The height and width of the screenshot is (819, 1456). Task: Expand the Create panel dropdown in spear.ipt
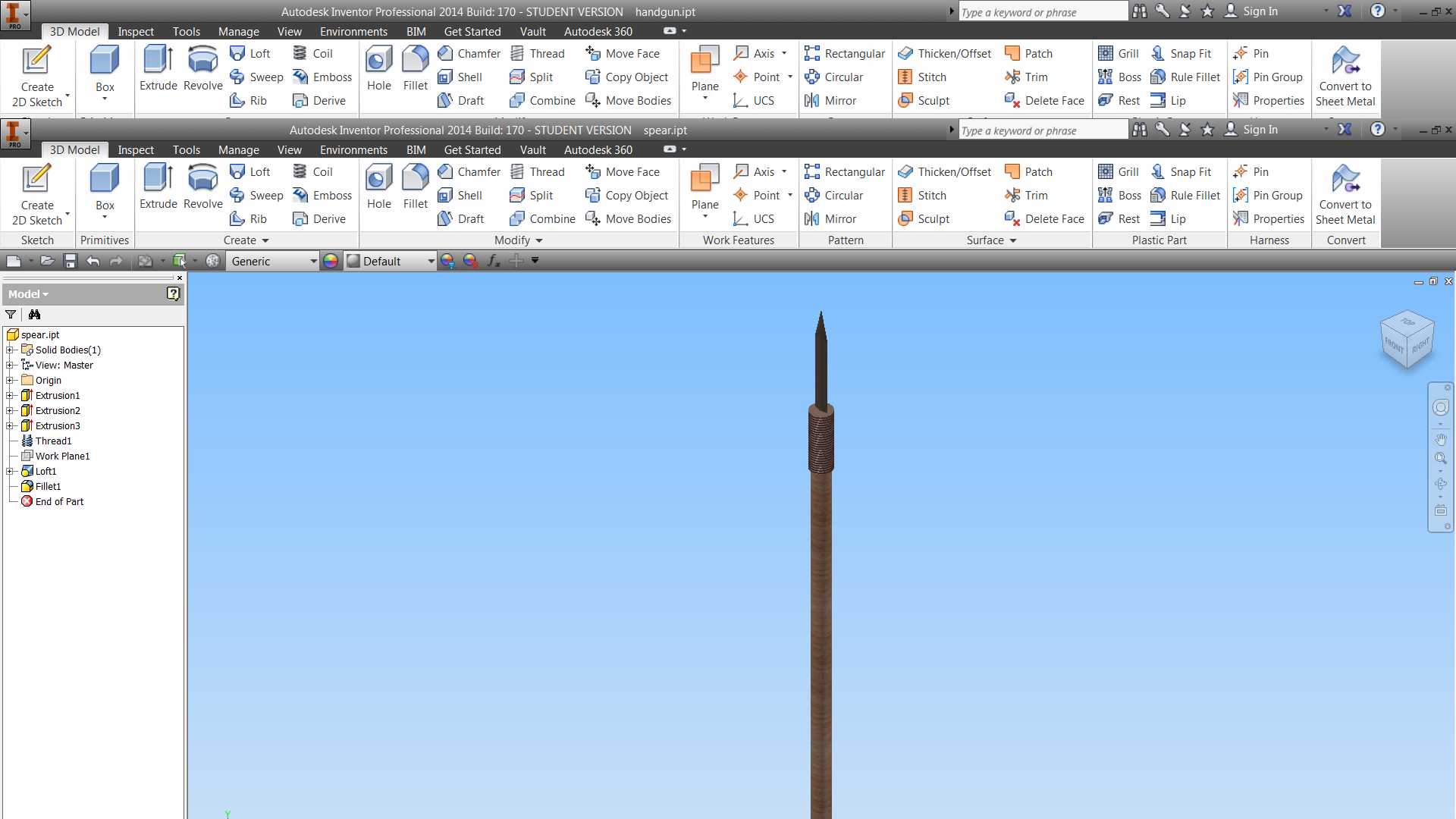pyautogui.click(x=246, y=240)
